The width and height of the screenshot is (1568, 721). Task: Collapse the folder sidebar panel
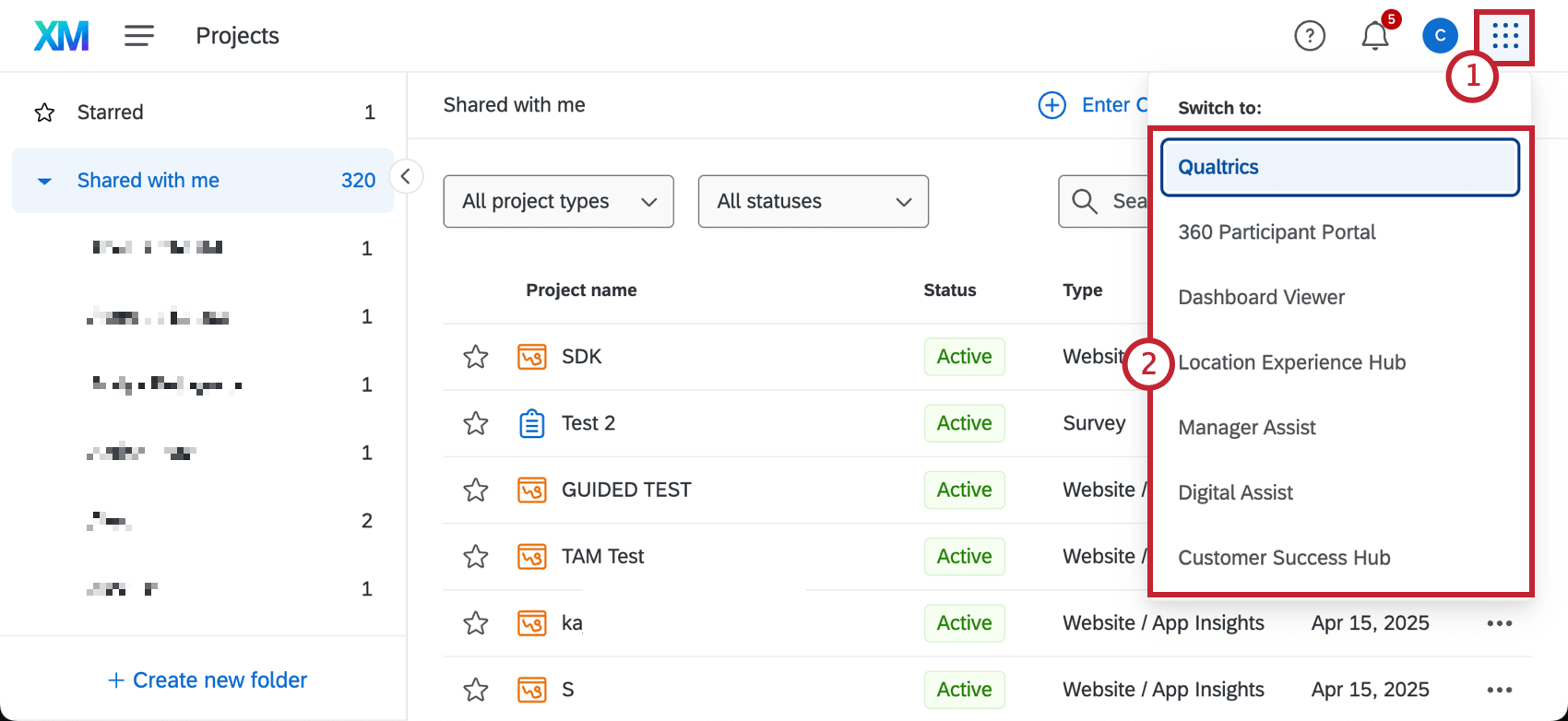pos(406,175)
